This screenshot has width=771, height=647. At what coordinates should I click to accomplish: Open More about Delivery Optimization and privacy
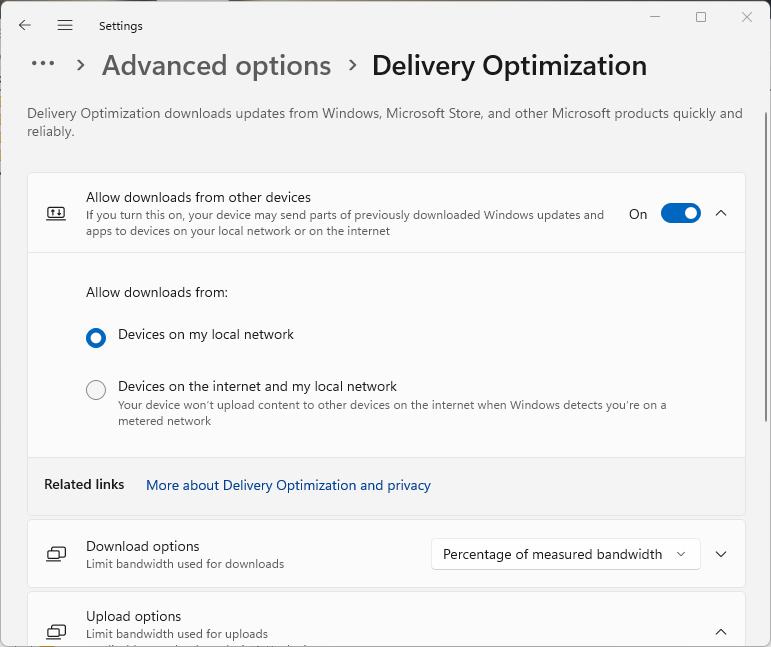tap(288, 485)
